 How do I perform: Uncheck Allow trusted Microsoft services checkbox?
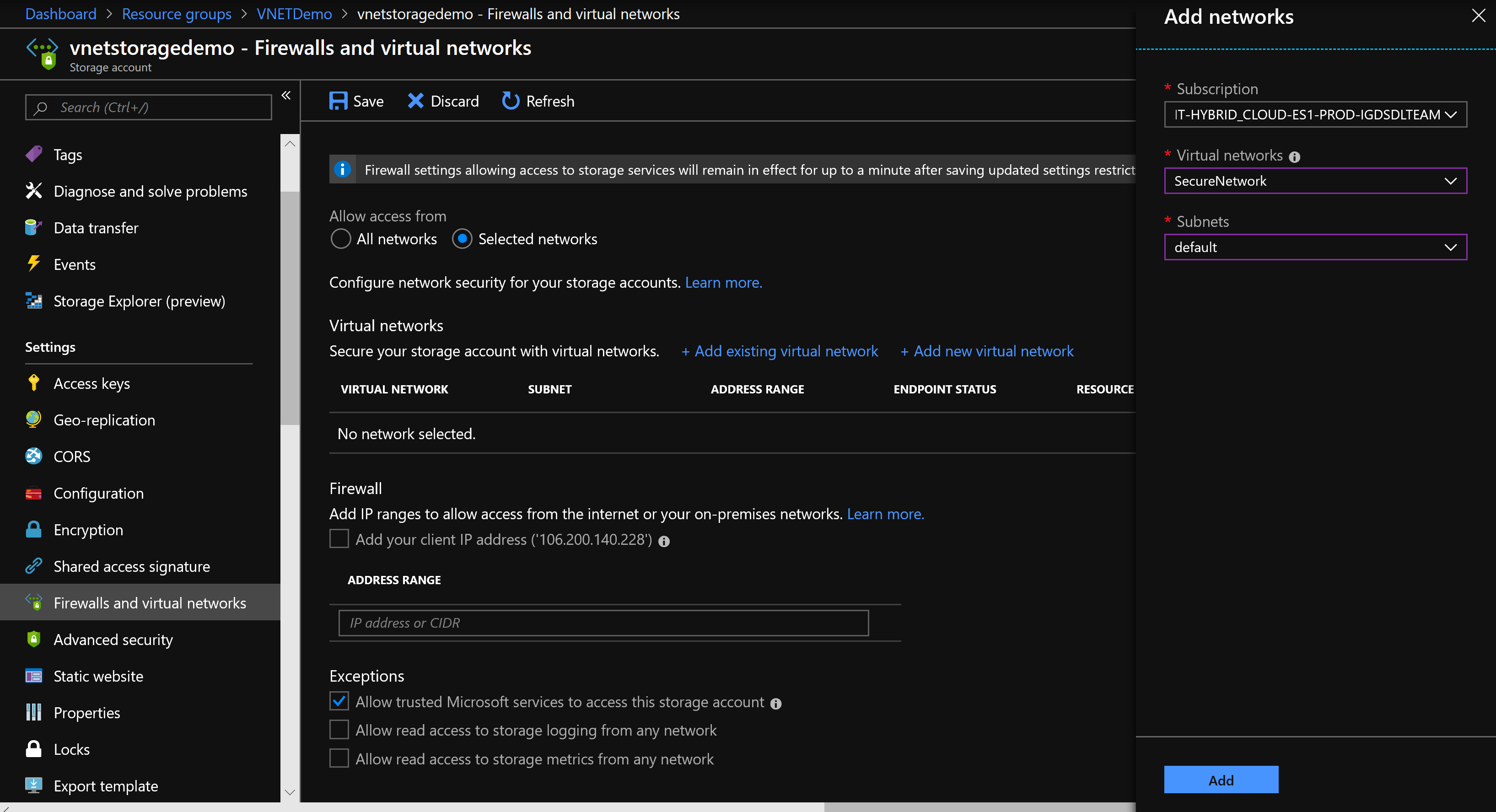pyautogui.click(x=339, y=701)
